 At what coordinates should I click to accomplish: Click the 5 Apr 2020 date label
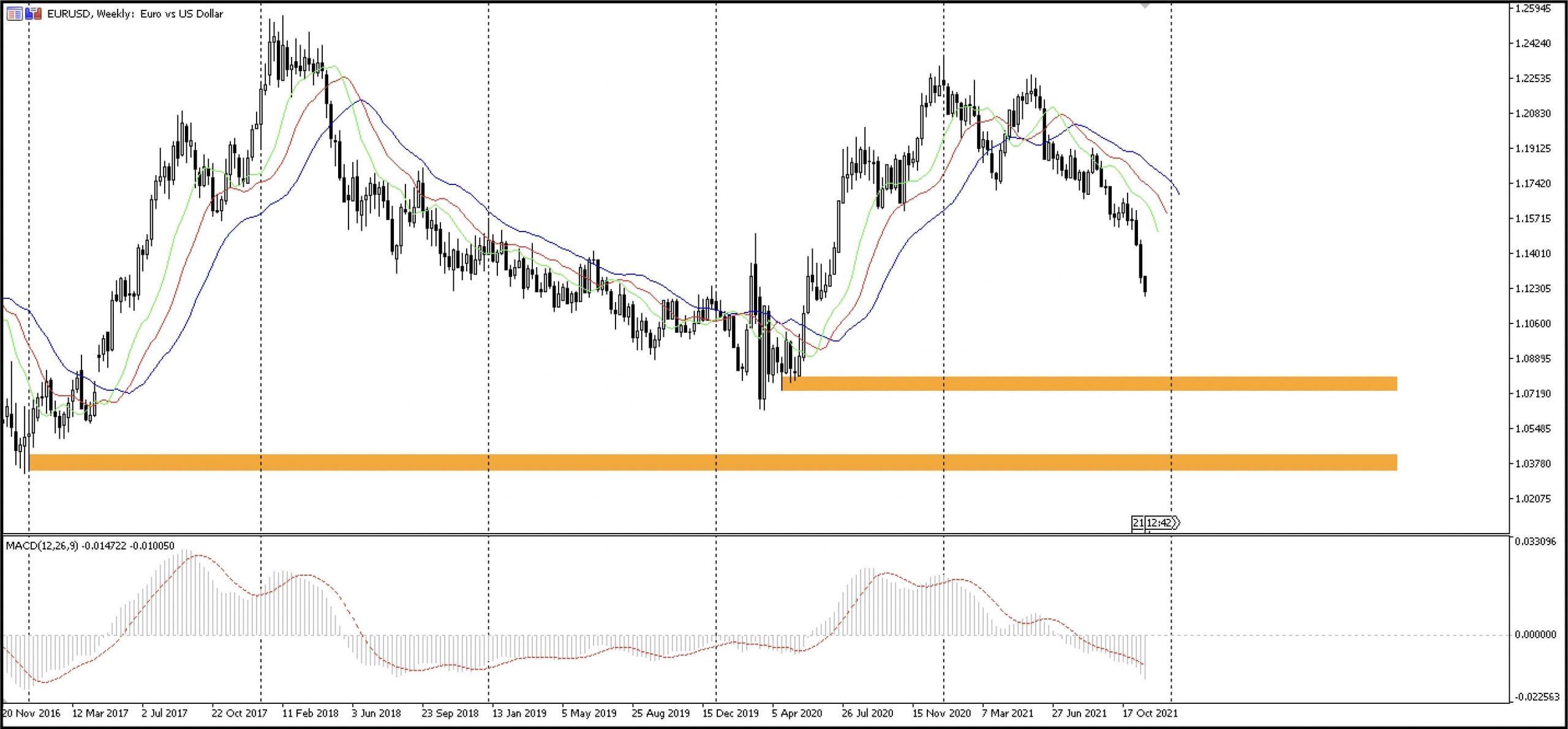click(797, 713)
